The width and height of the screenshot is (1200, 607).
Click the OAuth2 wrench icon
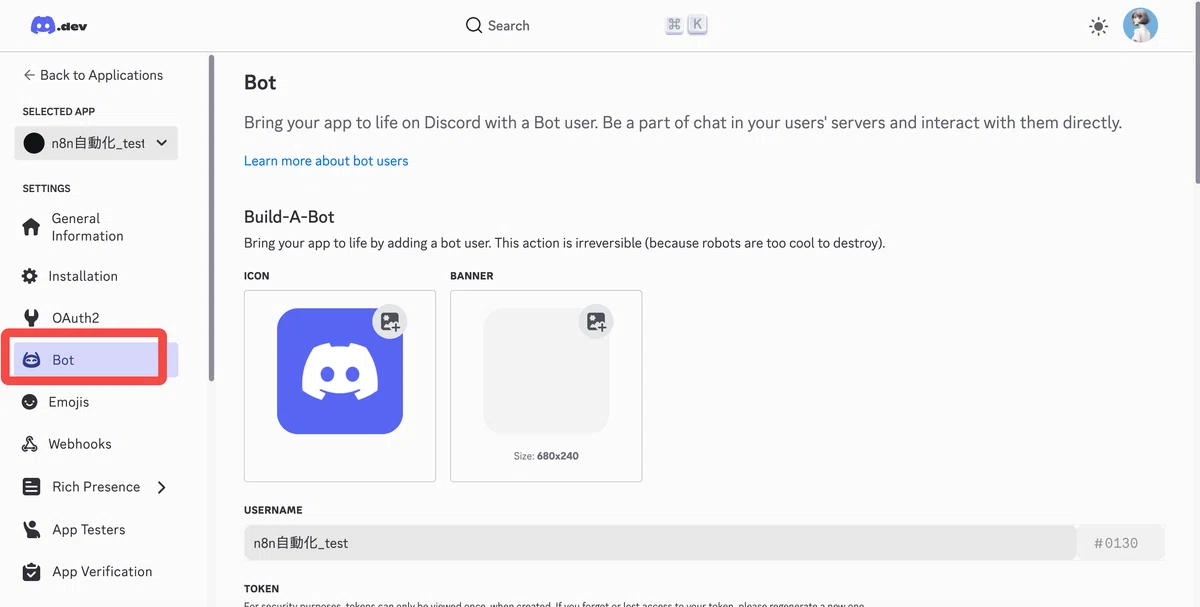32,318
